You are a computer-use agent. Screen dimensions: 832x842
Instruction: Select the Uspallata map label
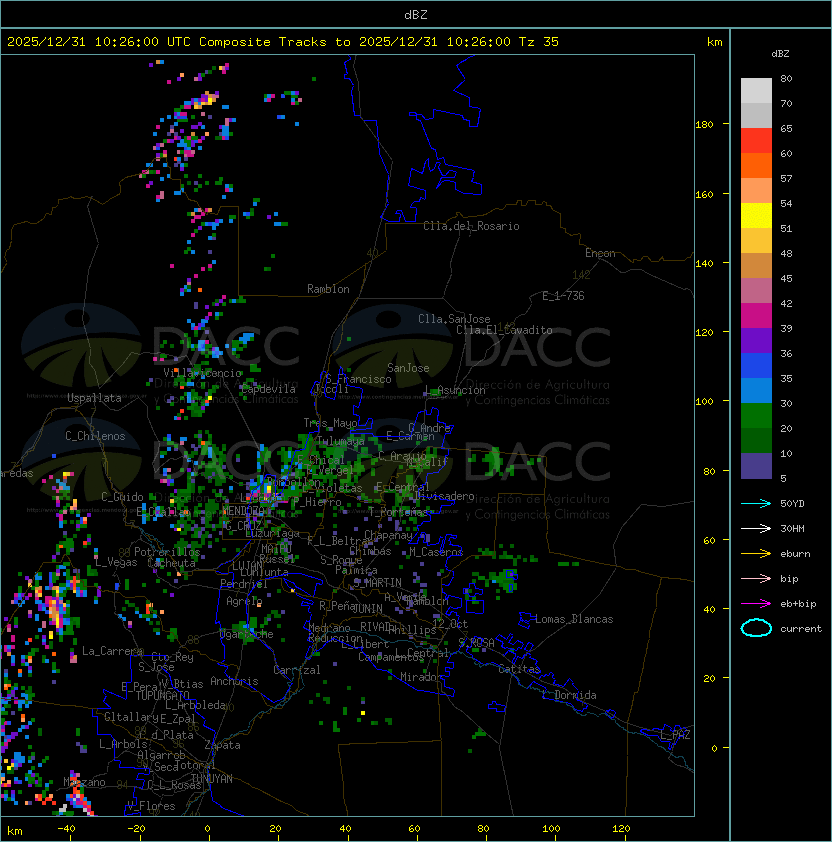pos(94,398)
